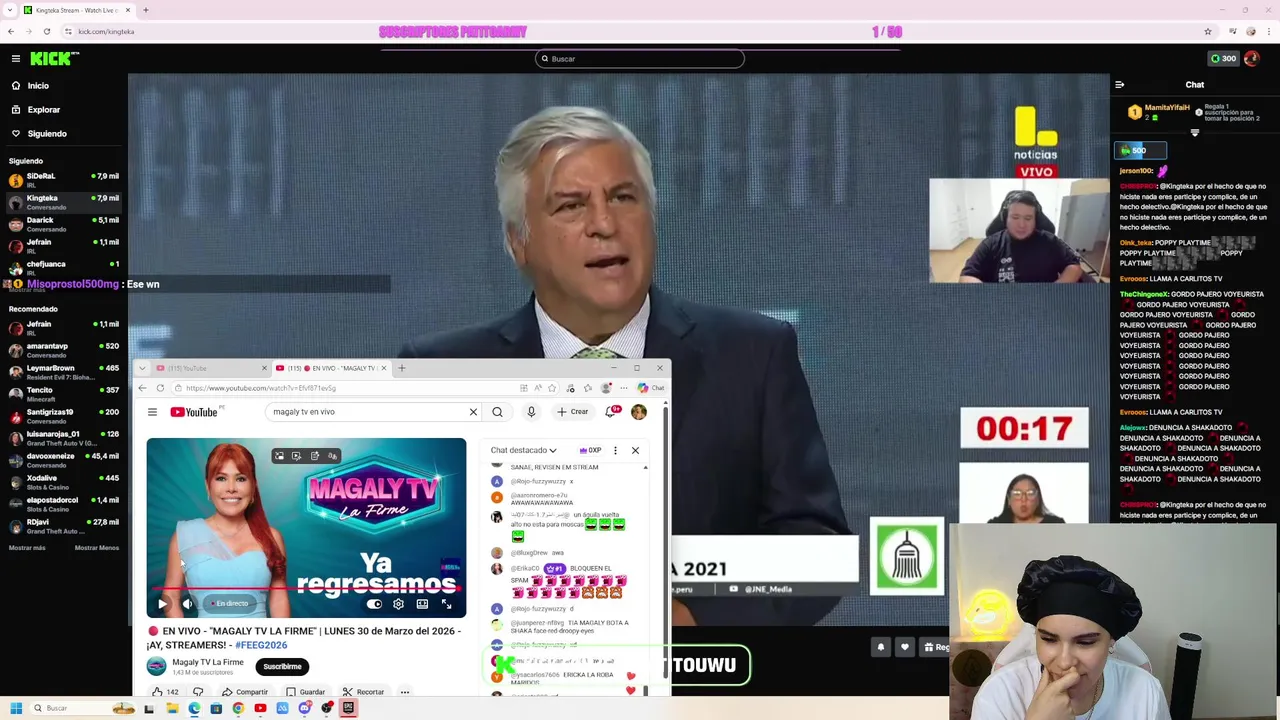This screenshot has width=1280, height=720.
Task: Toggle YouTube autoplay switch
Action: tap(374, 604)
